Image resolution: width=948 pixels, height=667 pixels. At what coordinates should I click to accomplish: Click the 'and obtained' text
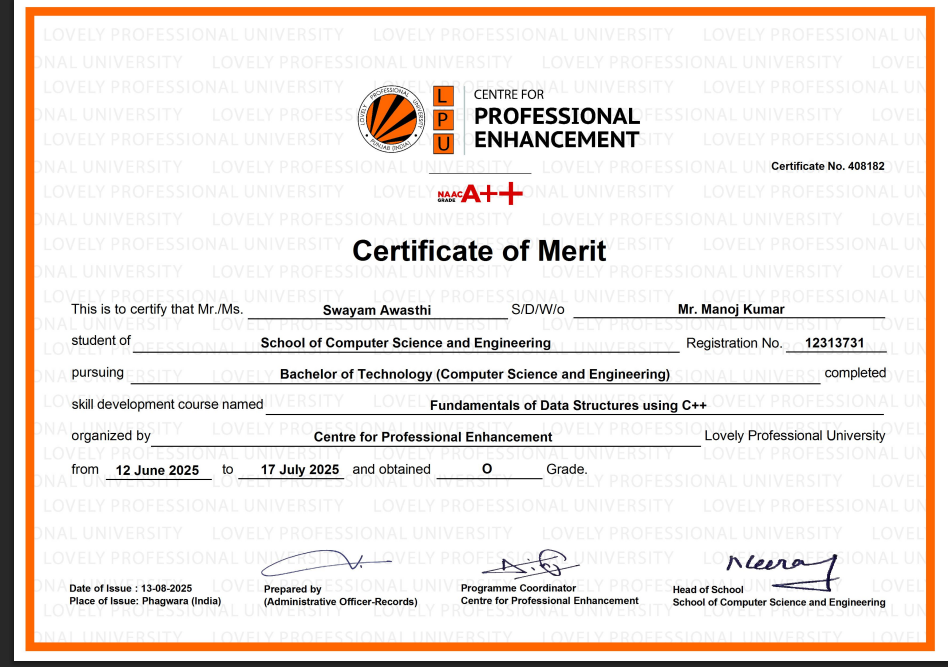pyautogui.click(x=391, y=469)
